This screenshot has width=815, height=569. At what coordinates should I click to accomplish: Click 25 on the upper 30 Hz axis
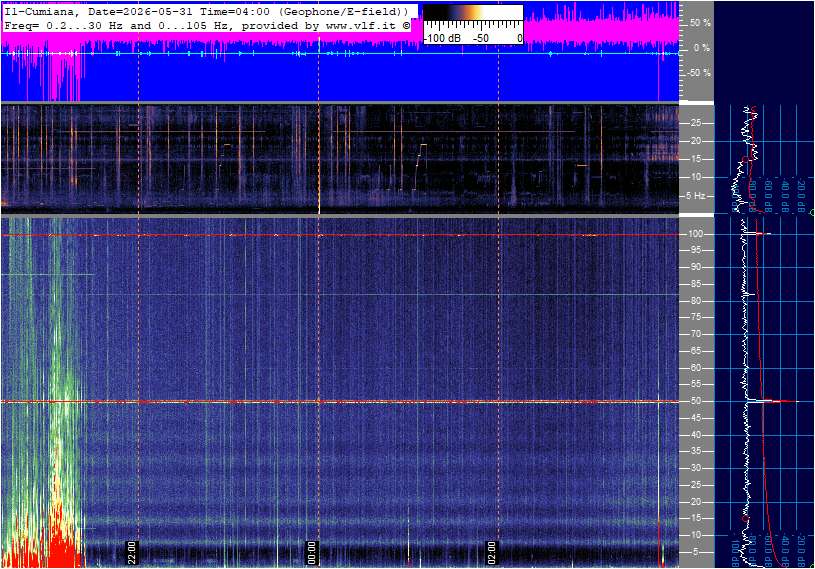point(695,123)
